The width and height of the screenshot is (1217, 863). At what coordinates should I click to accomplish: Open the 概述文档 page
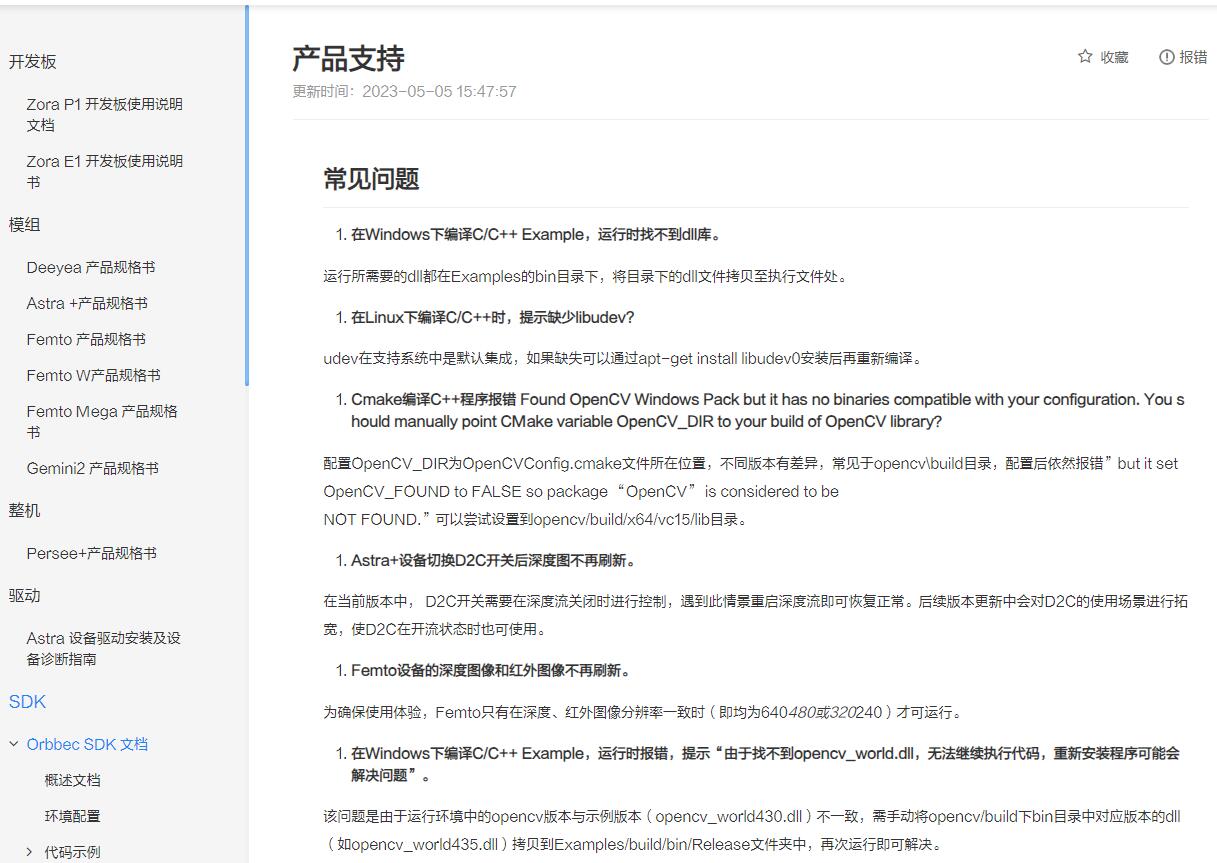[x=72, y=780]
